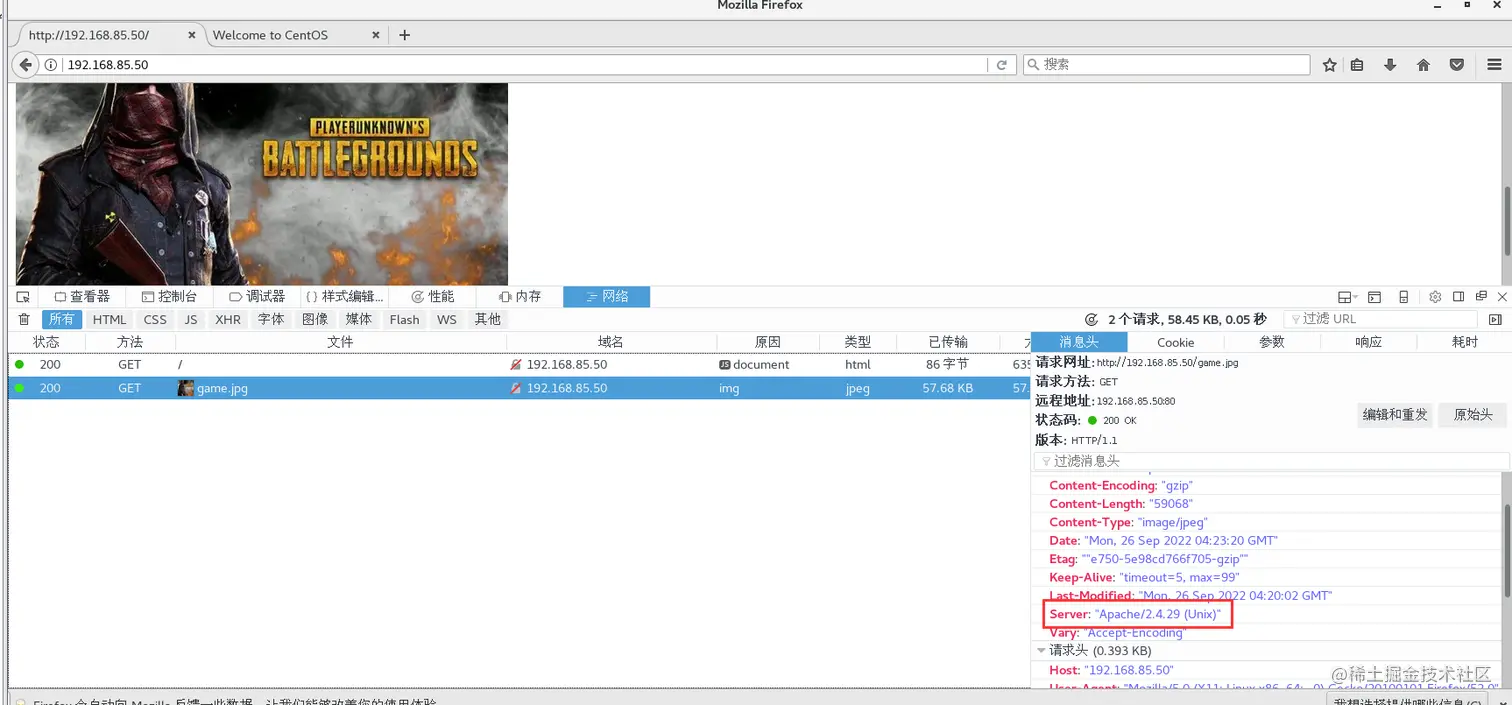Bookmark the page with the star icon

(x=1330, y=64)
